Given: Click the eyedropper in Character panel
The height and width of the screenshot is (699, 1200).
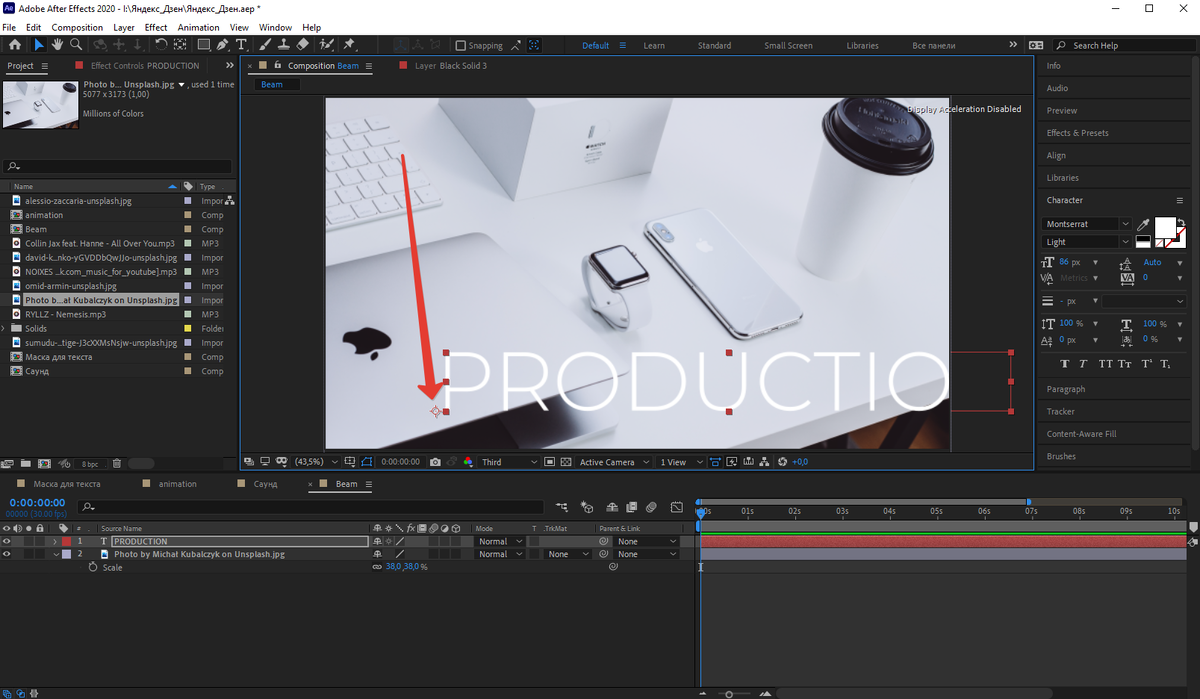Looking at the screenshot, I should [1143, 224].
